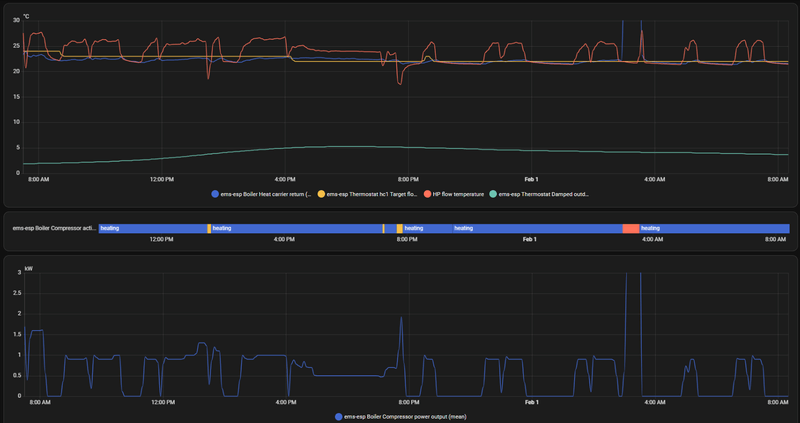800x423 pixels.
Task: Select the red segment in the compressor activity timeline
Action: click(631, 228)
